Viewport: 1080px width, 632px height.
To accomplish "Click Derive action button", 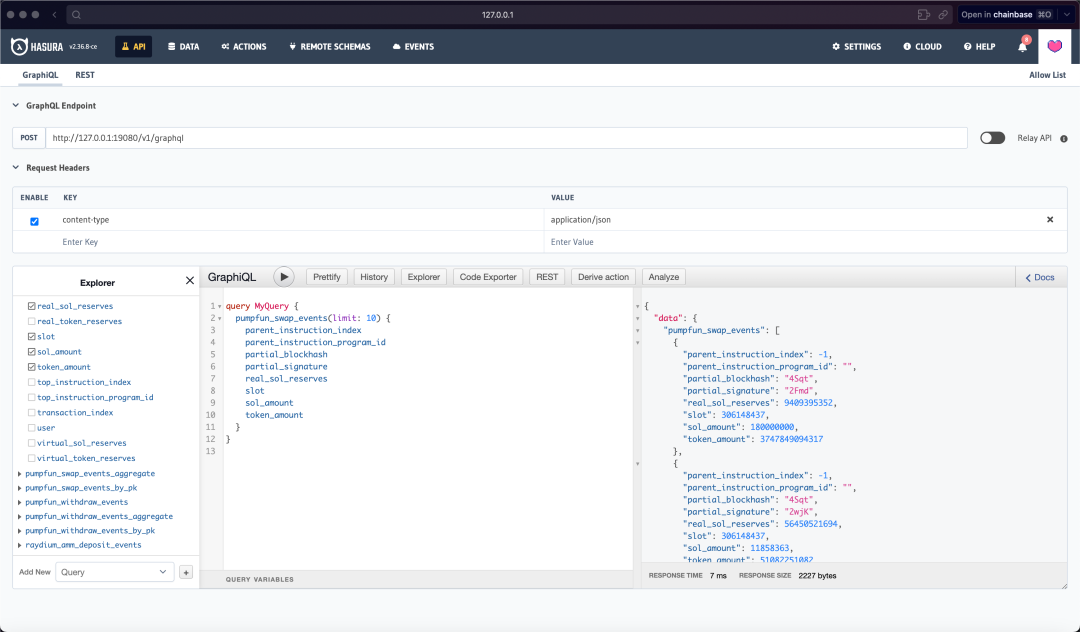I will tap(603, 277).
